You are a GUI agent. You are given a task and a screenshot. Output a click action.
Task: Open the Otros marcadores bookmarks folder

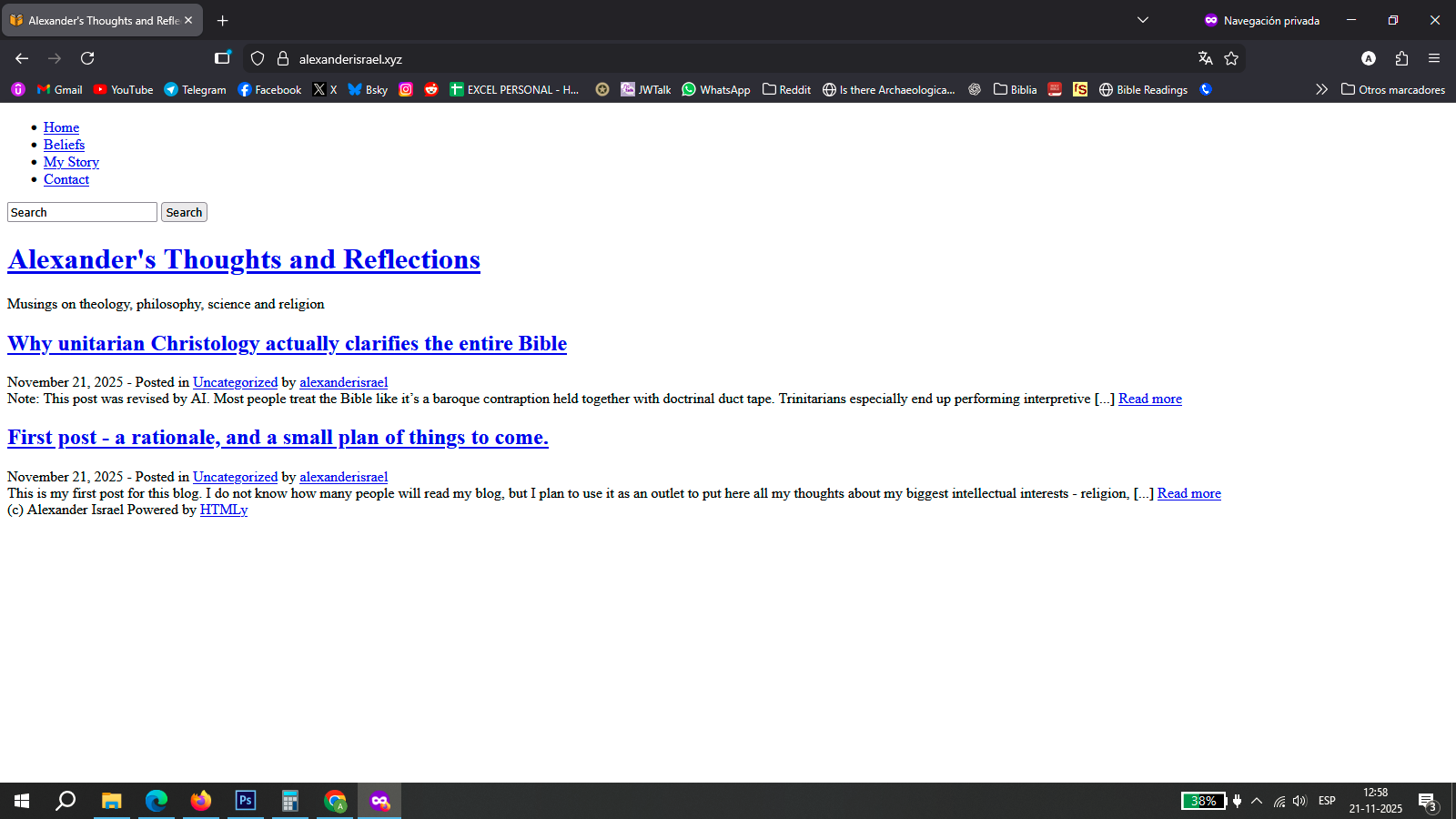[x=1392, y=89]
